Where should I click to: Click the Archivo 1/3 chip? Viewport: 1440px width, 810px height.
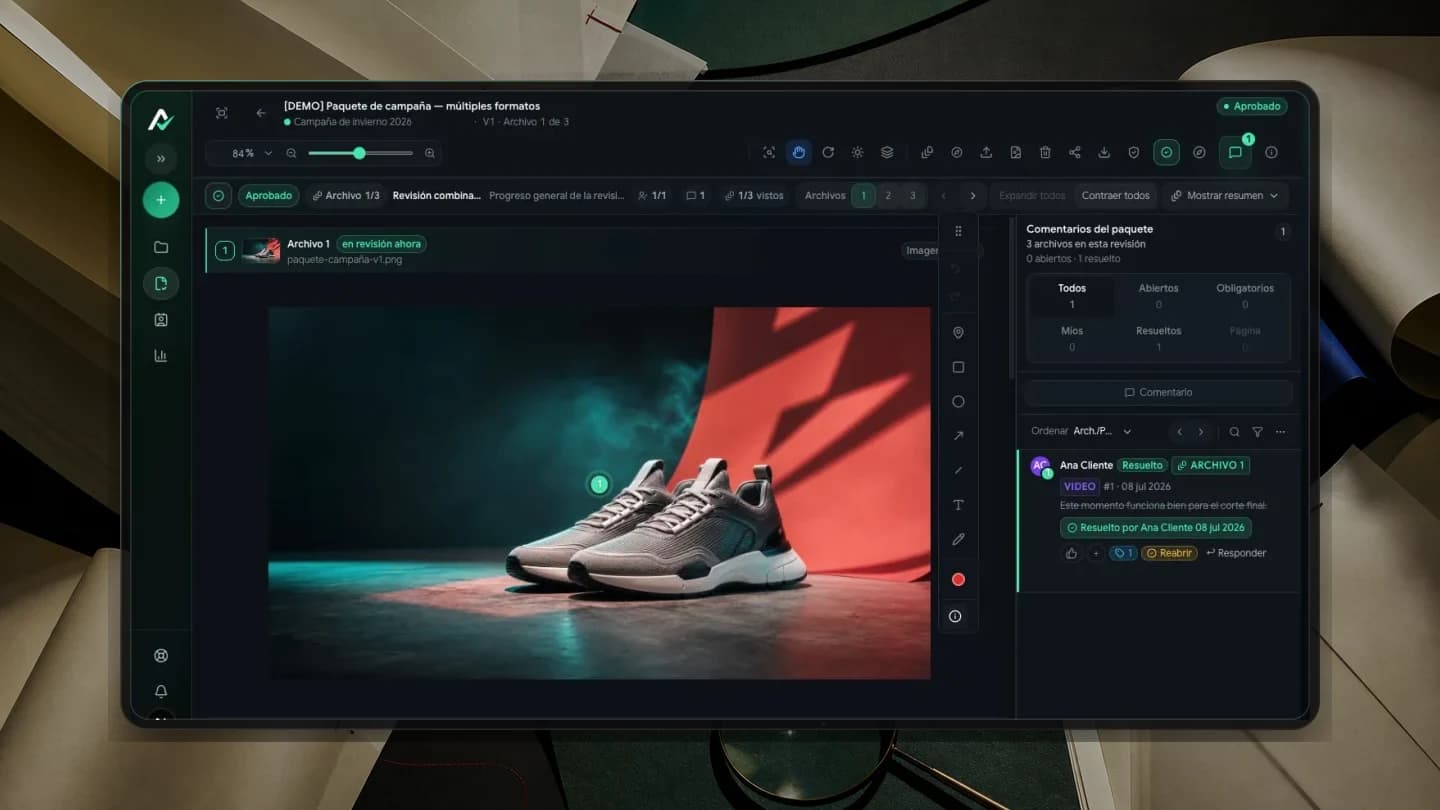[x=345, y=196]
